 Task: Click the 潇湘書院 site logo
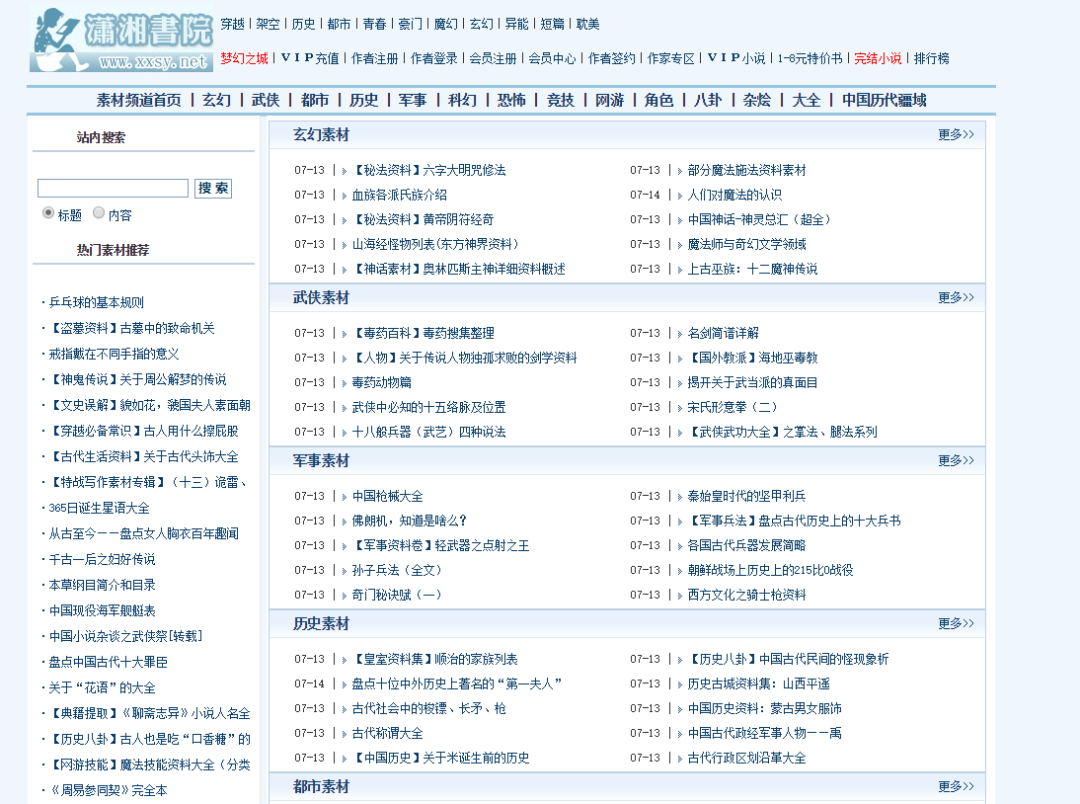pyautogui.click(x=121, y=40)
